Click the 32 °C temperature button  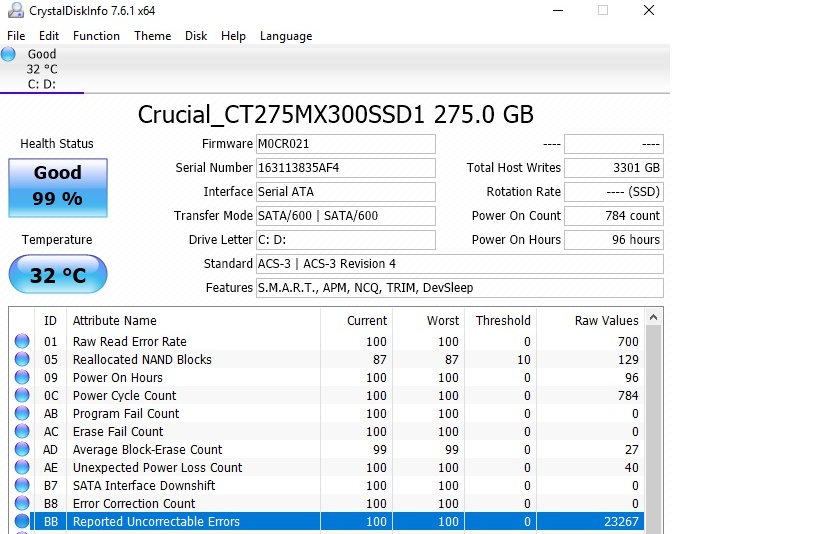pyautogui.click(x=58, y=274)
